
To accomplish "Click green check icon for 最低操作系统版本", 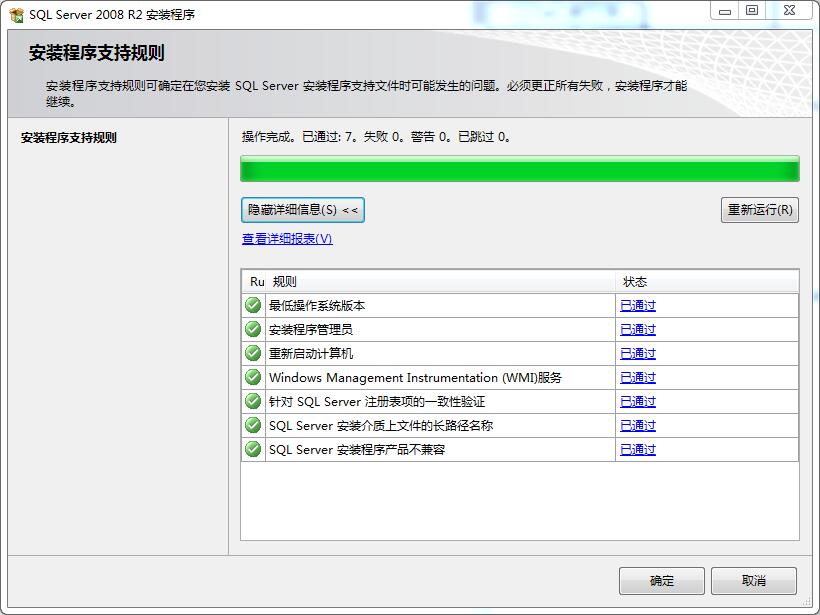I will tap(253, 305).
